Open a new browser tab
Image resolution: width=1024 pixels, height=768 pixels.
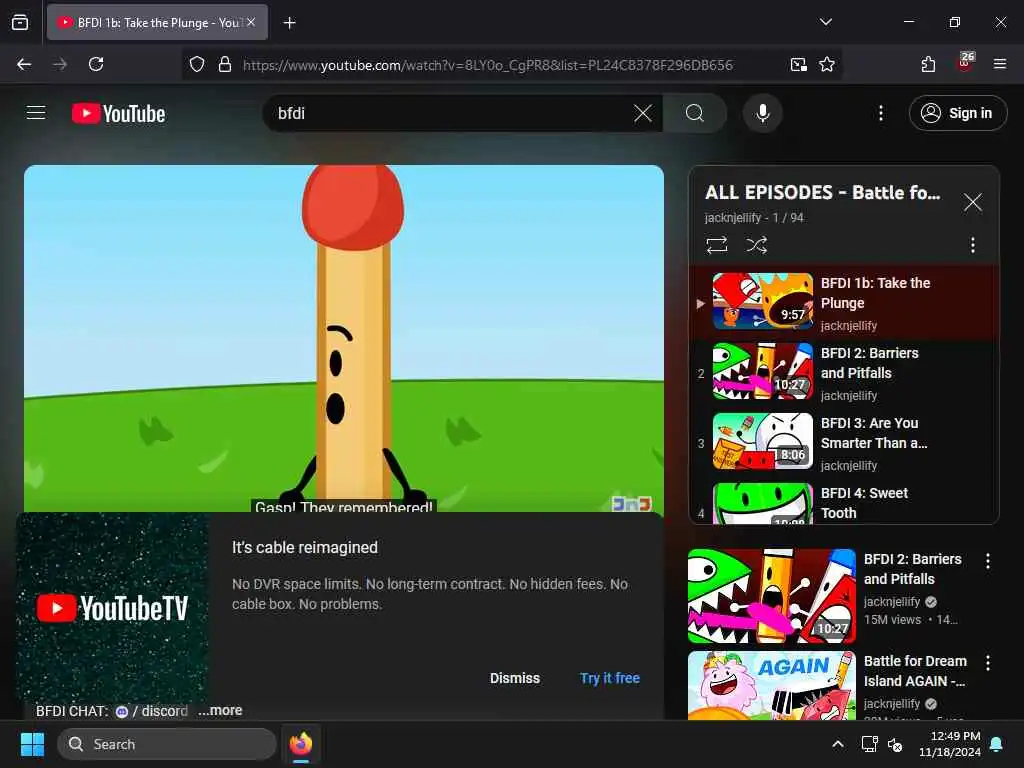point(289,23)
